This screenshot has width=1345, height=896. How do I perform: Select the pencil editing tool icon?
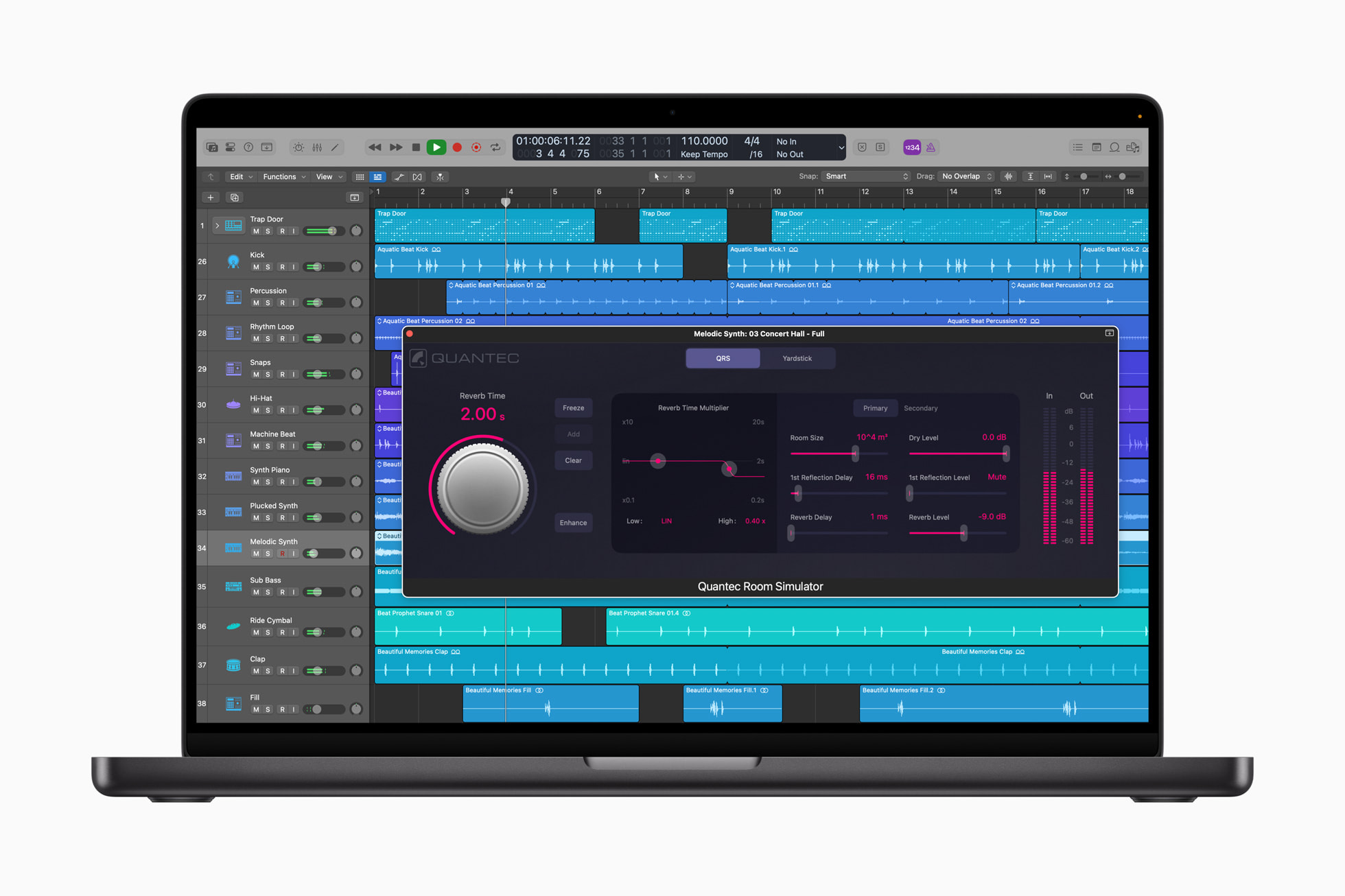[x=335, y=147]
